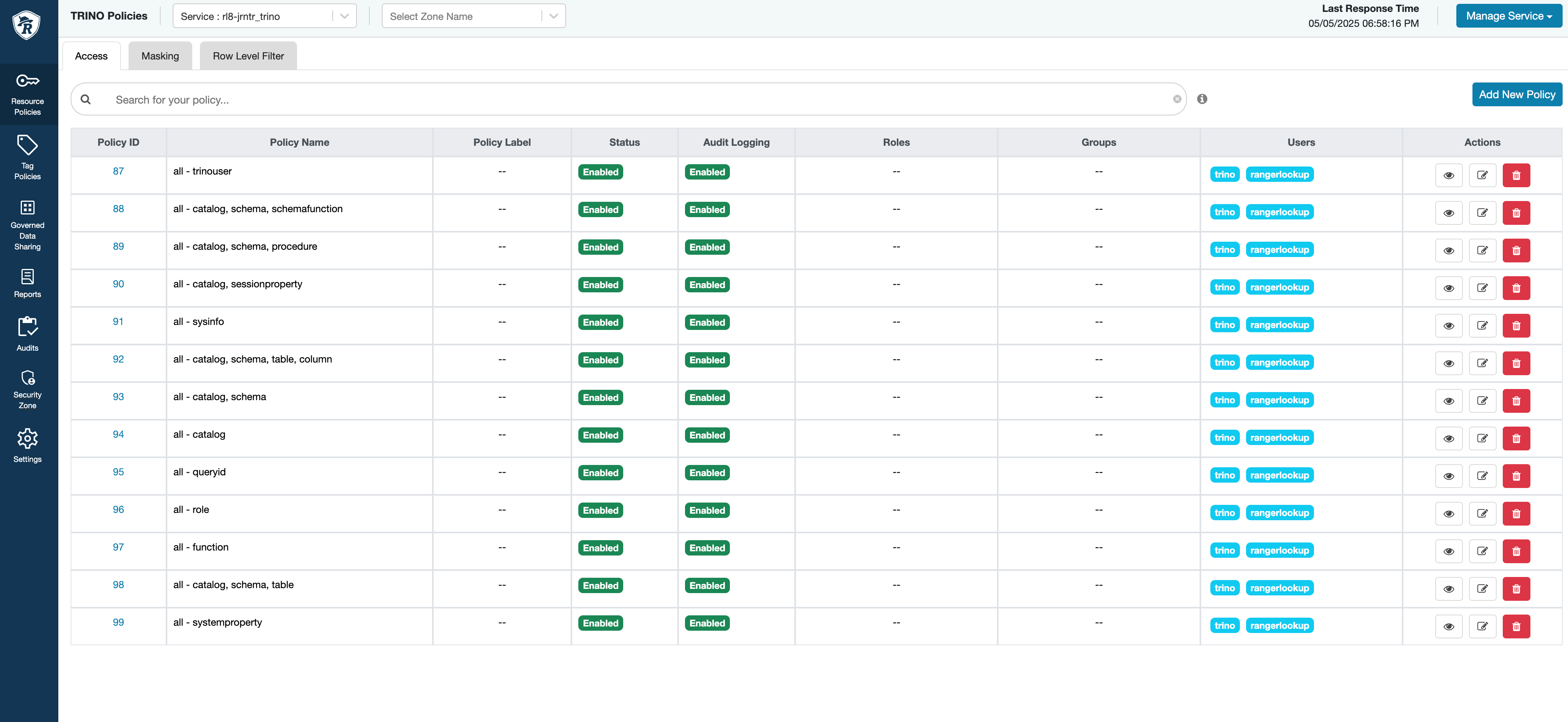
Task: Select 'all - catalog, schema, table, column' text
Action: tap(253, 359)
